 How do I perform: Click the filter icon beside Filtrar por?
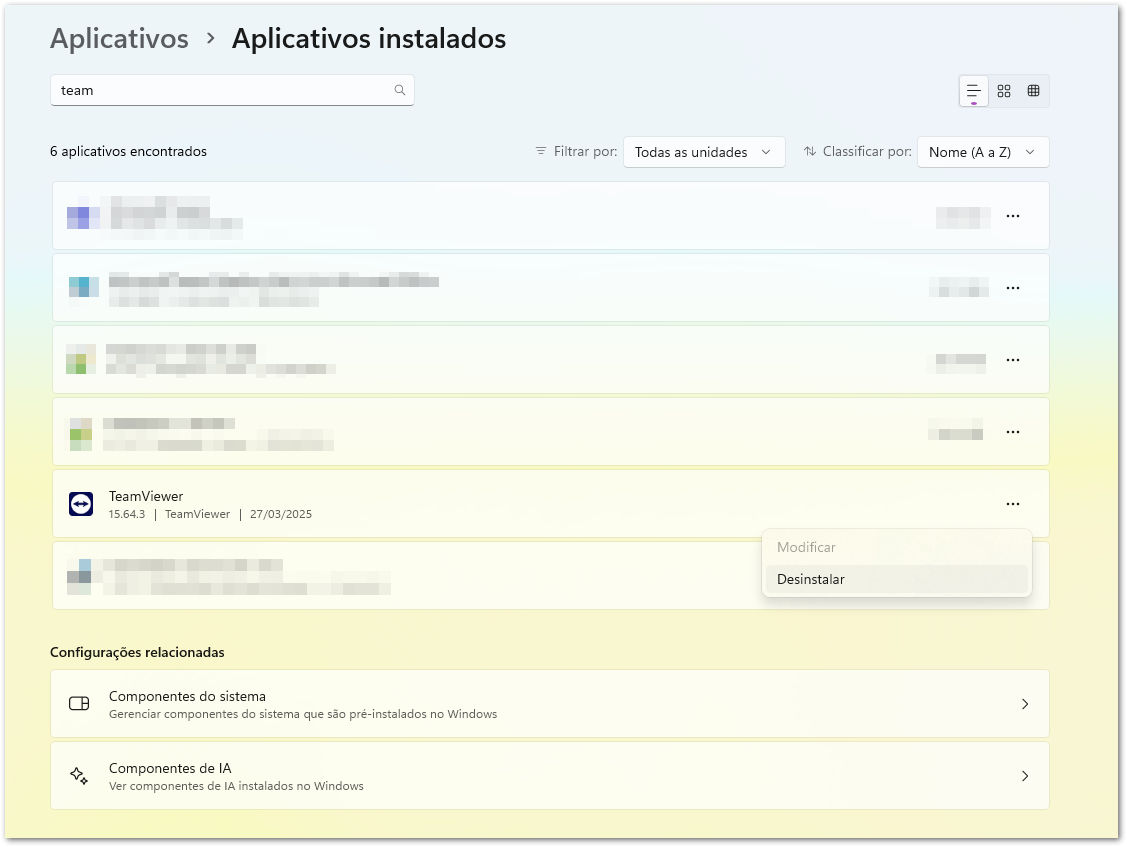point(540,151)
